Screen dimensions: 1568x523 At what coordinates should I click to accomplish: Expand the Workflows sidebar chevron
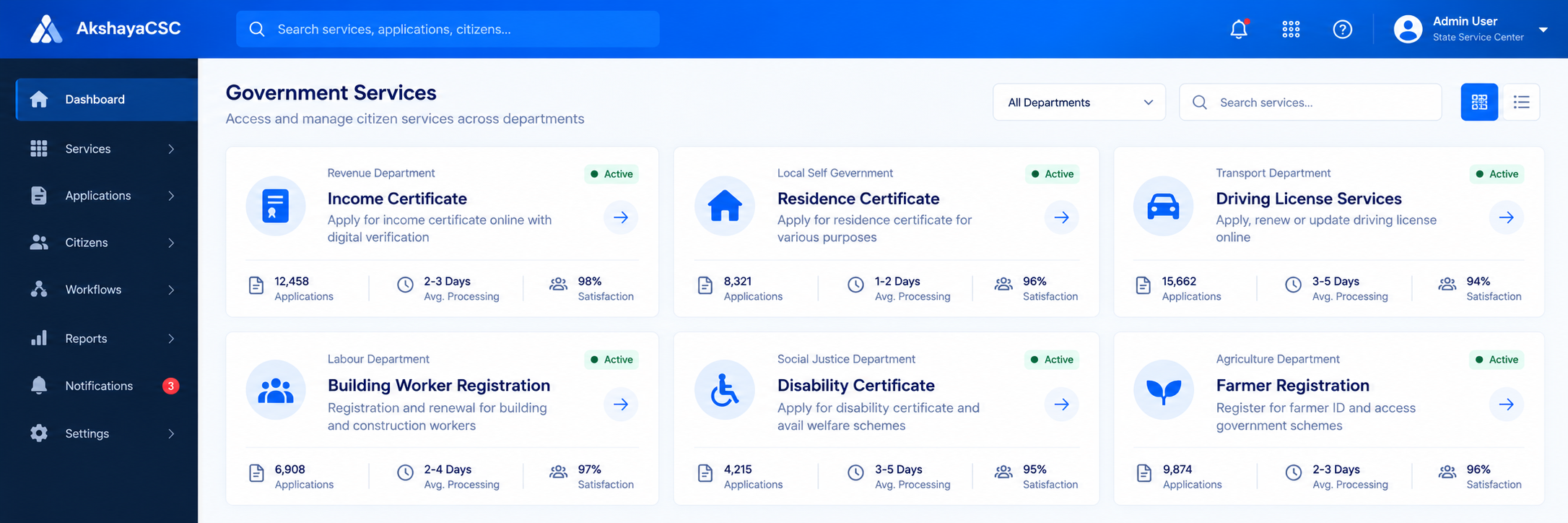[x=171, y=290]
